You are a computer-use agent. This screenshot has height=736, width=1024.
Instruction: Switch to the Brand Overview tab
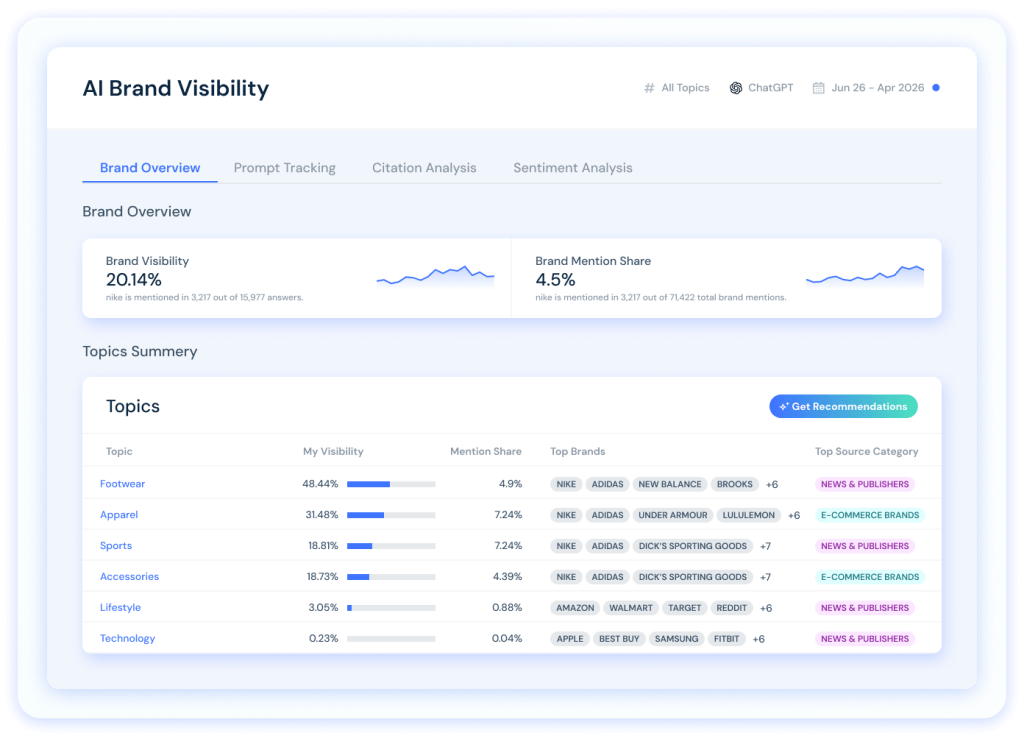(x=150, y=168)
